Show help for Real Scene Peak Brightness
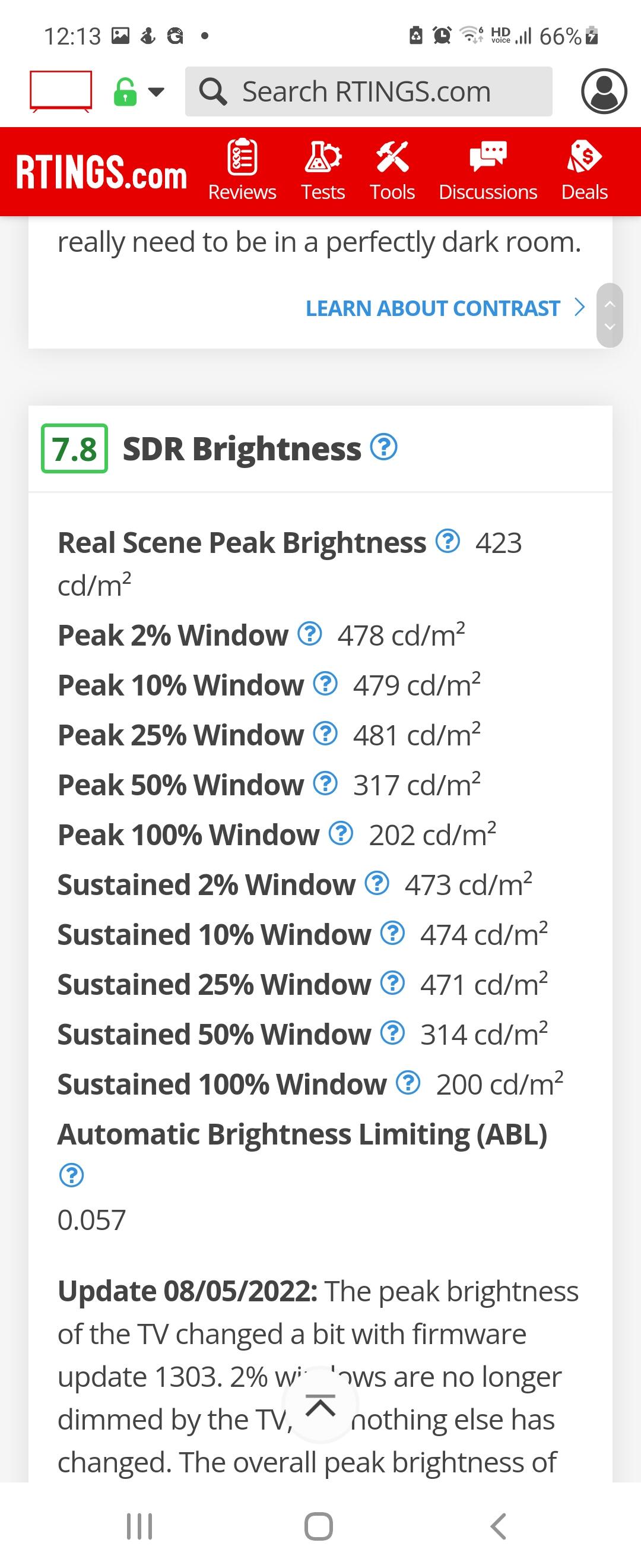 click(448, 541)
